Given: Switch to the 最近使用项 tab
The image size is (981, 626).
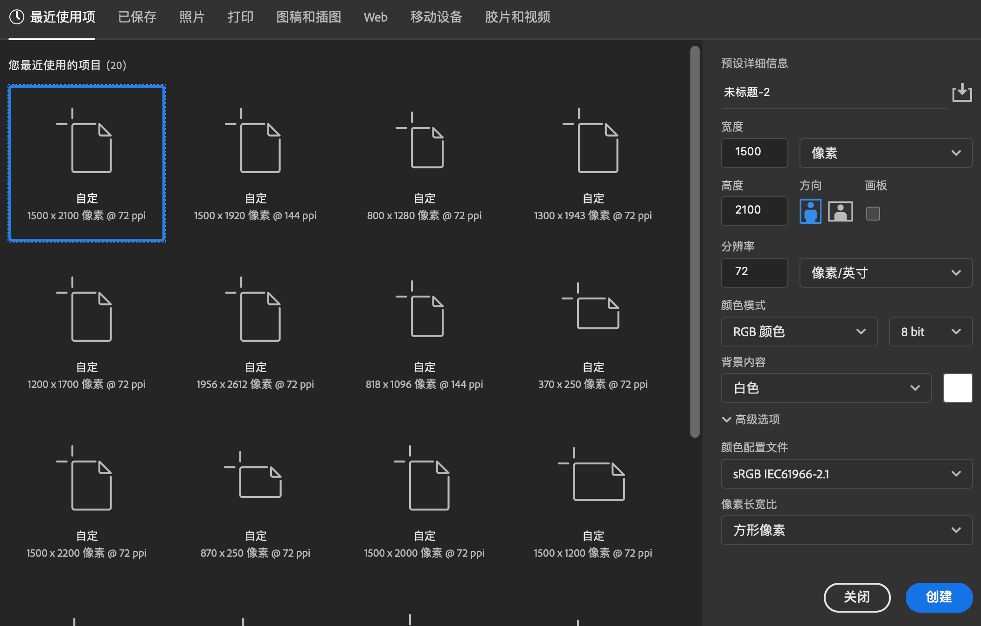Looking at the screenshot, I should click(x=52, y=18).
